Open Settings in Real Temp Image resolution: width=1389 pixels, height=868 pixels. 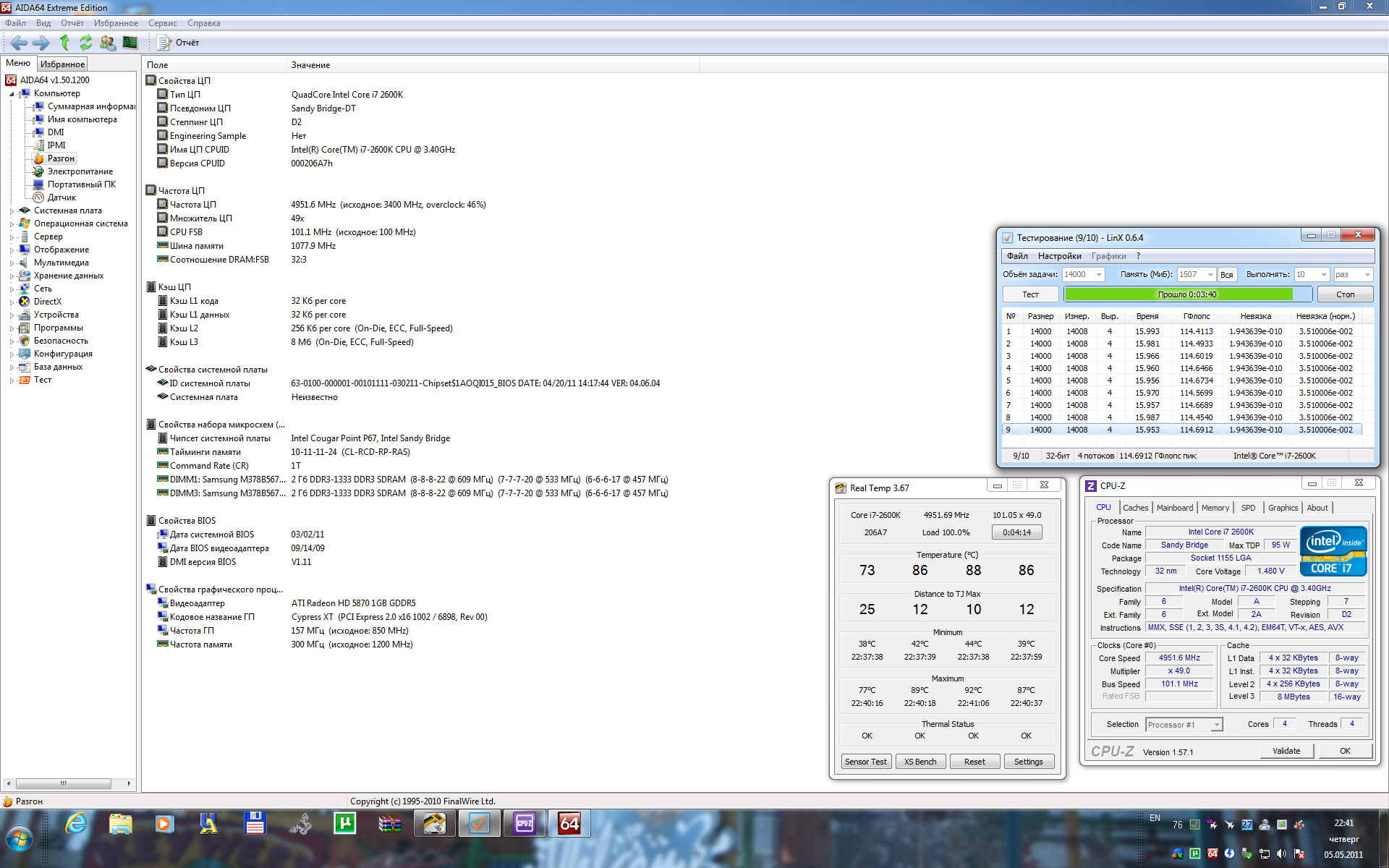tap(1029, 762)
